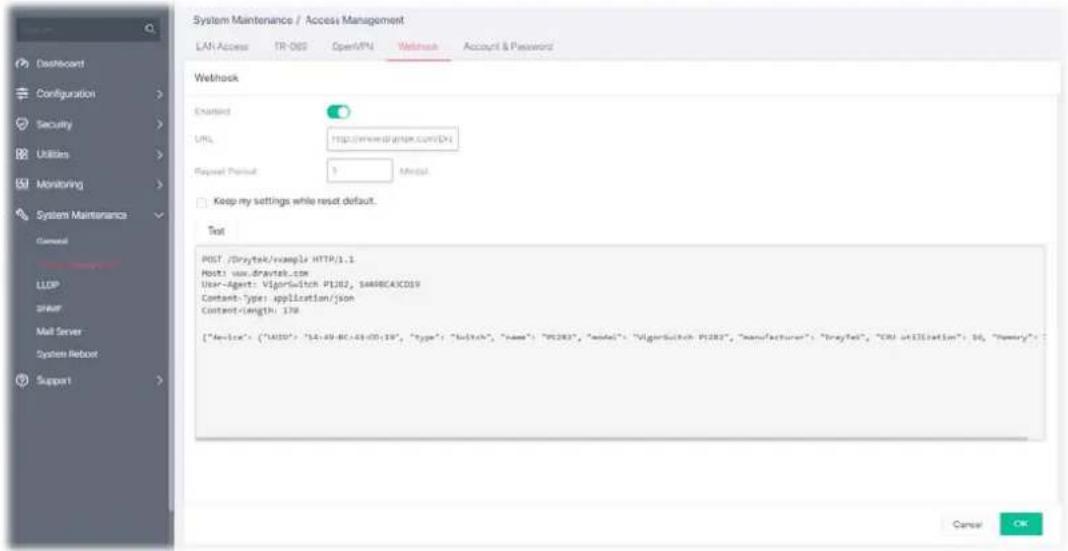Open LLDP in the sidebar
The image size is (1068, 551).
coord(46,286)
